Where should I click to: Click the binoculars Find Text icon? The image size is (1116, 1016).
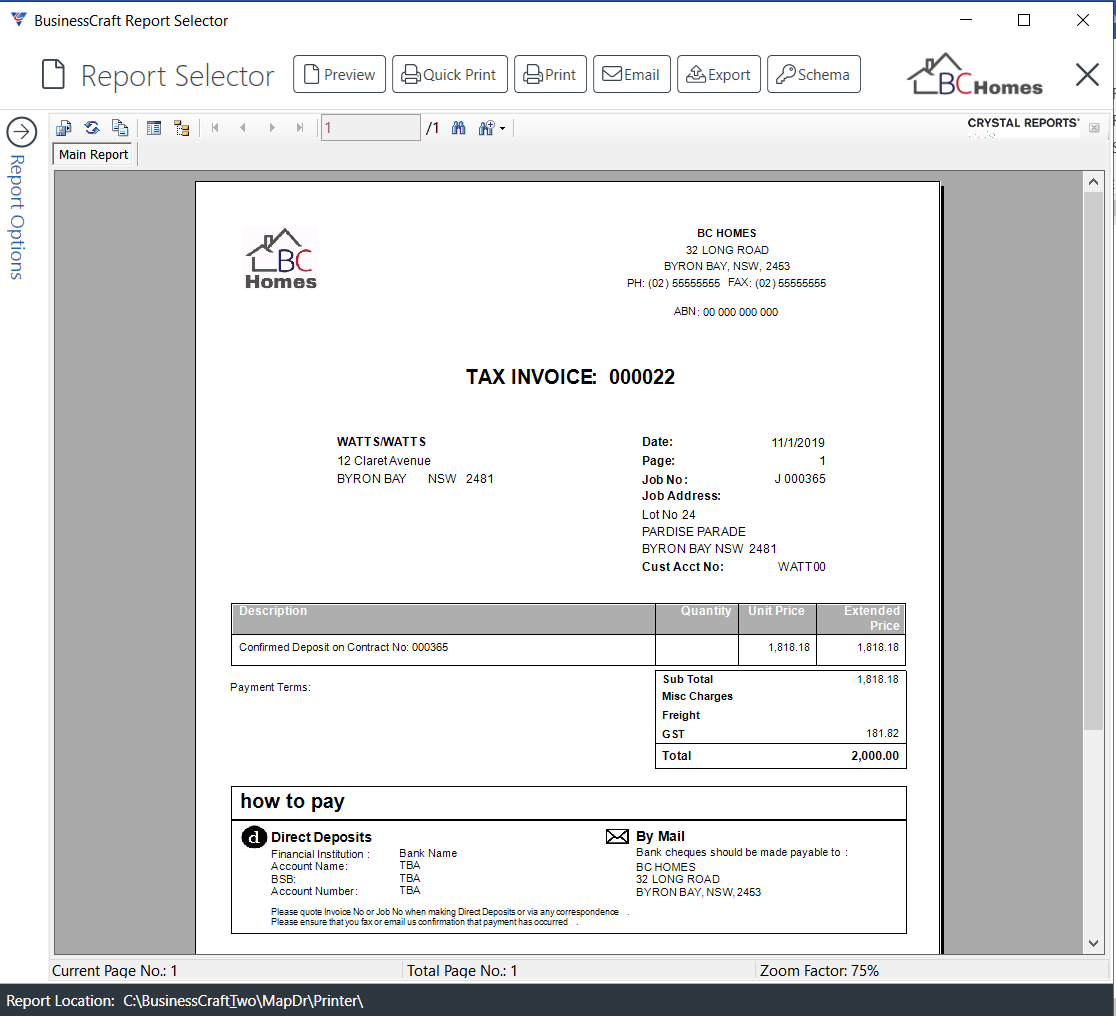pyautogui.click(x=458, y=128)
